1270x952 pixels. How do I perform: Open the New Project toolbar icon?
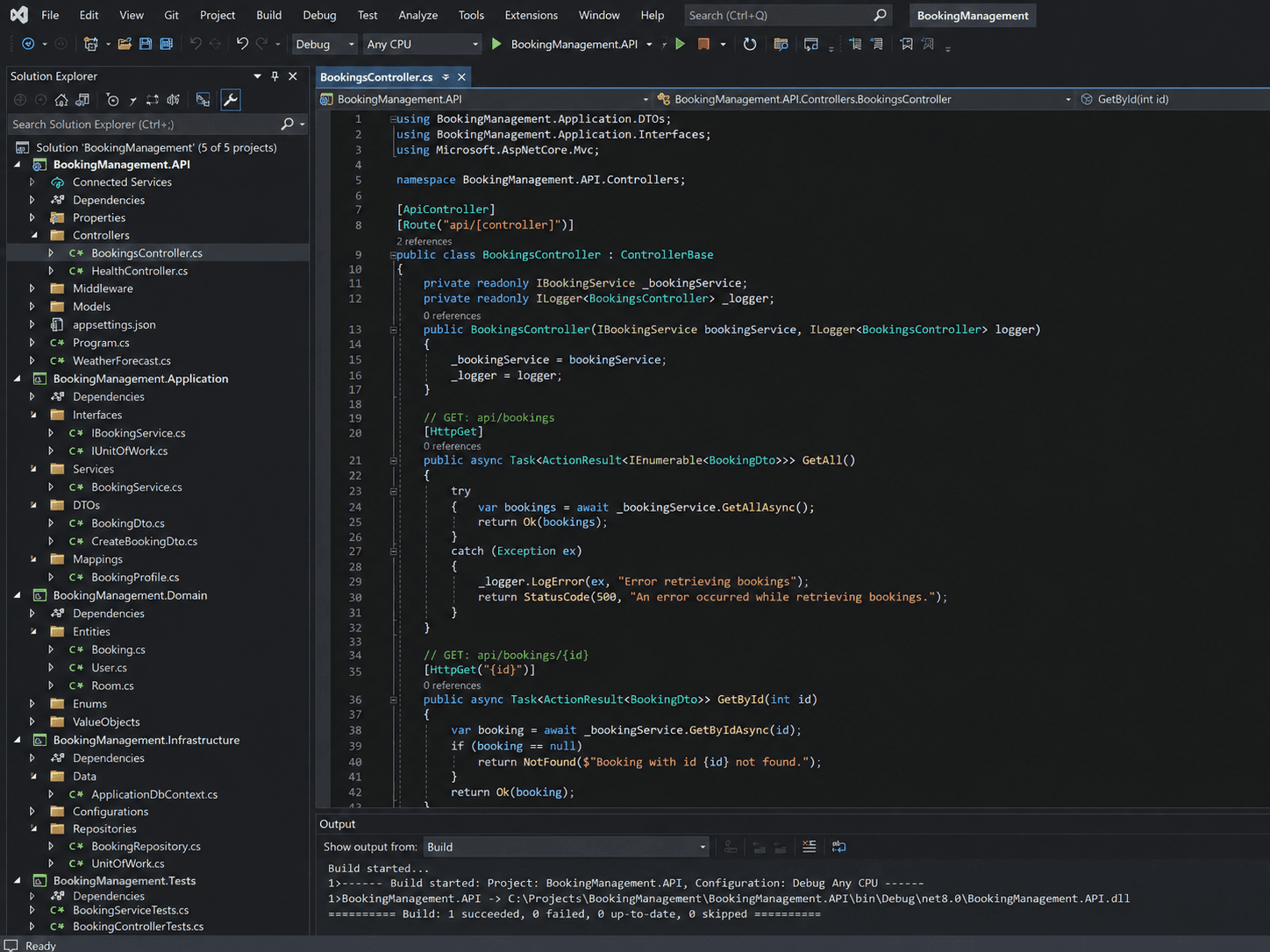point(90,44)
